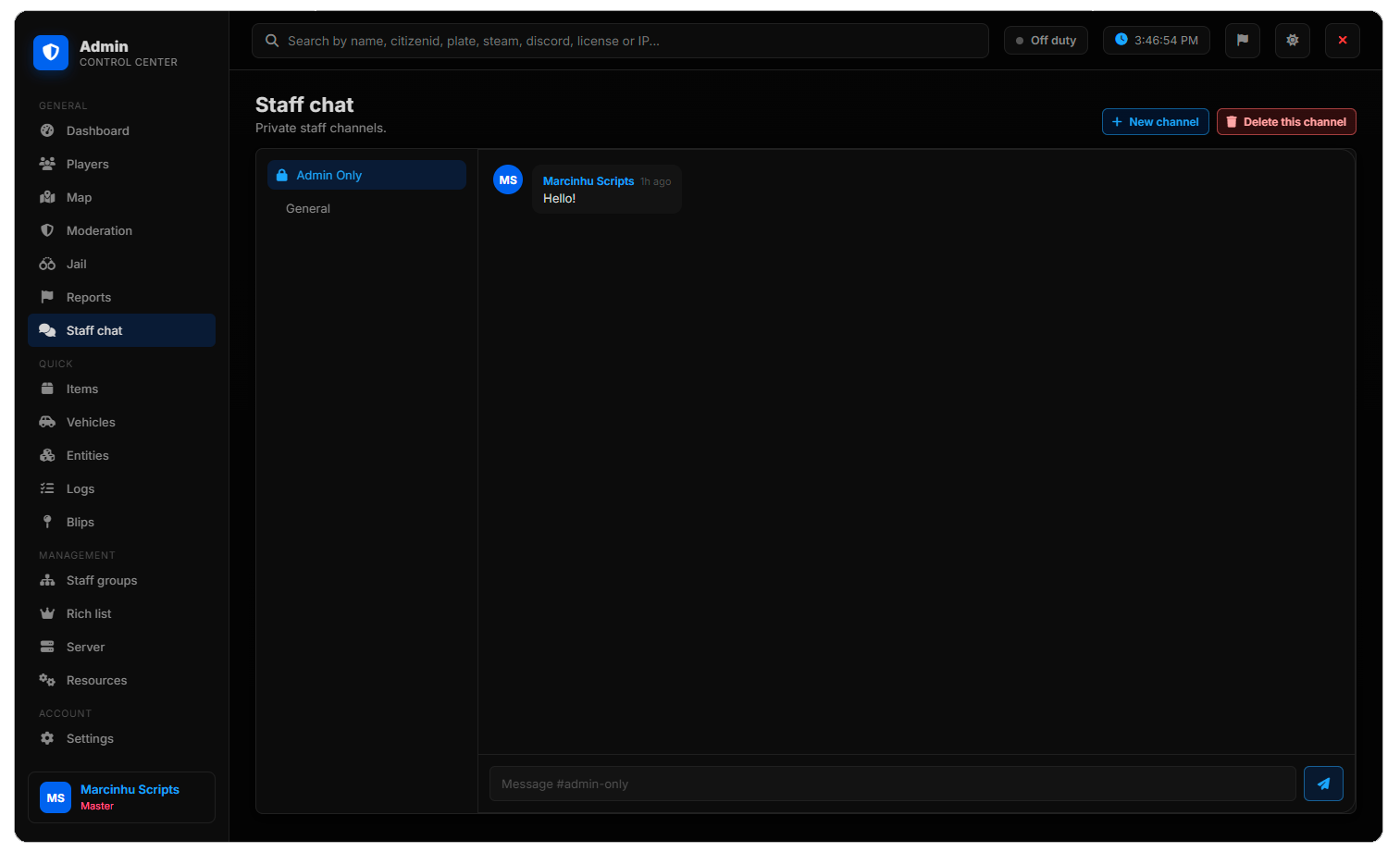Click the bug icon button in top bar

[x=1293, y=41]
